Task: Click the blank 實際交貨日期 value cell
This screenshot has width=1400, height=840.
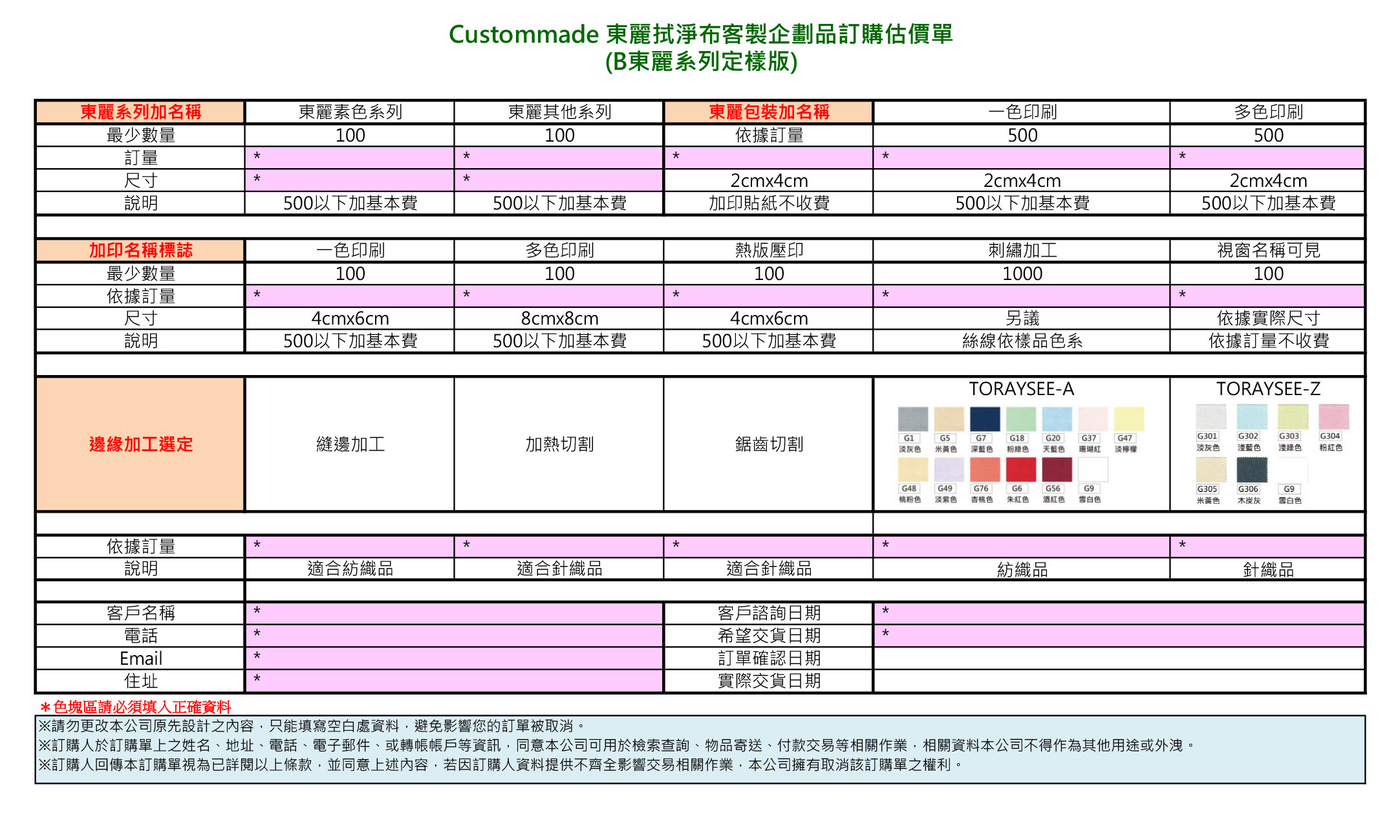Action: [x=1119, y=681]
